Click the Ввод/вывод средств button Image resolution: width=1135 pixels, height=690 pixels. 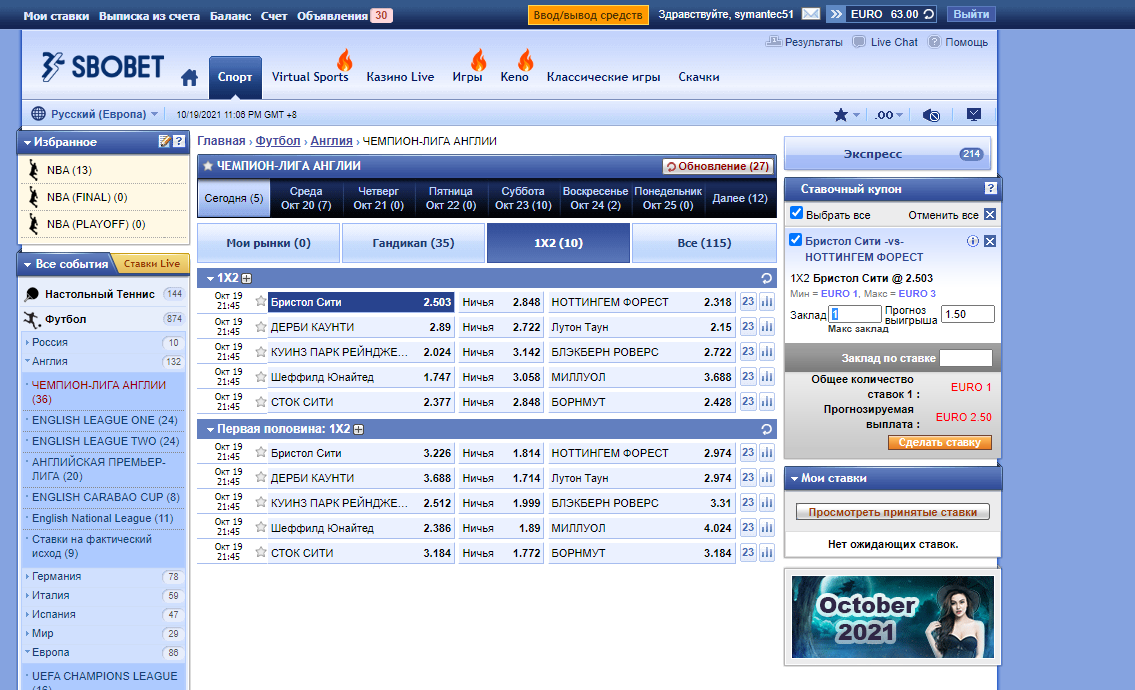(588, 15)
